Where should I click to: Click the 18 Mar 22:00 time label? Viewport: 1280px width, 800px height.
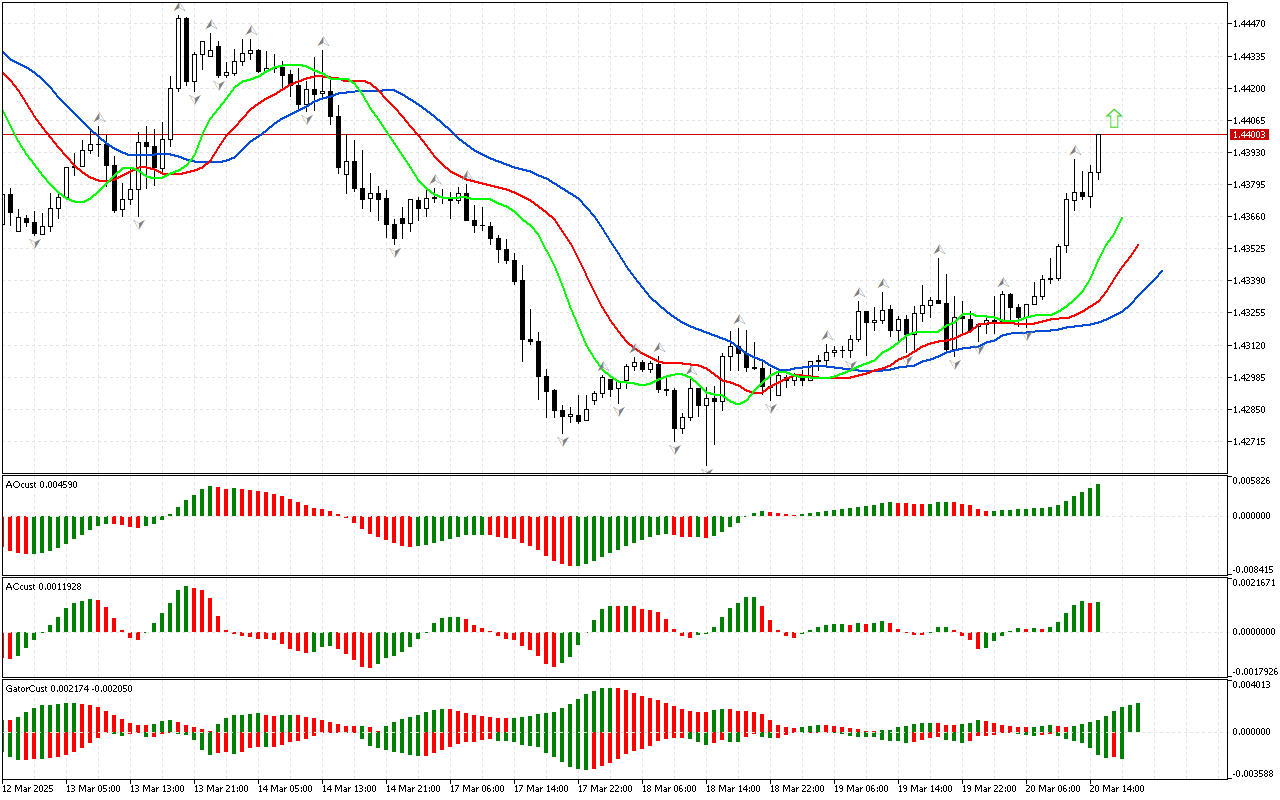point(797,788)
